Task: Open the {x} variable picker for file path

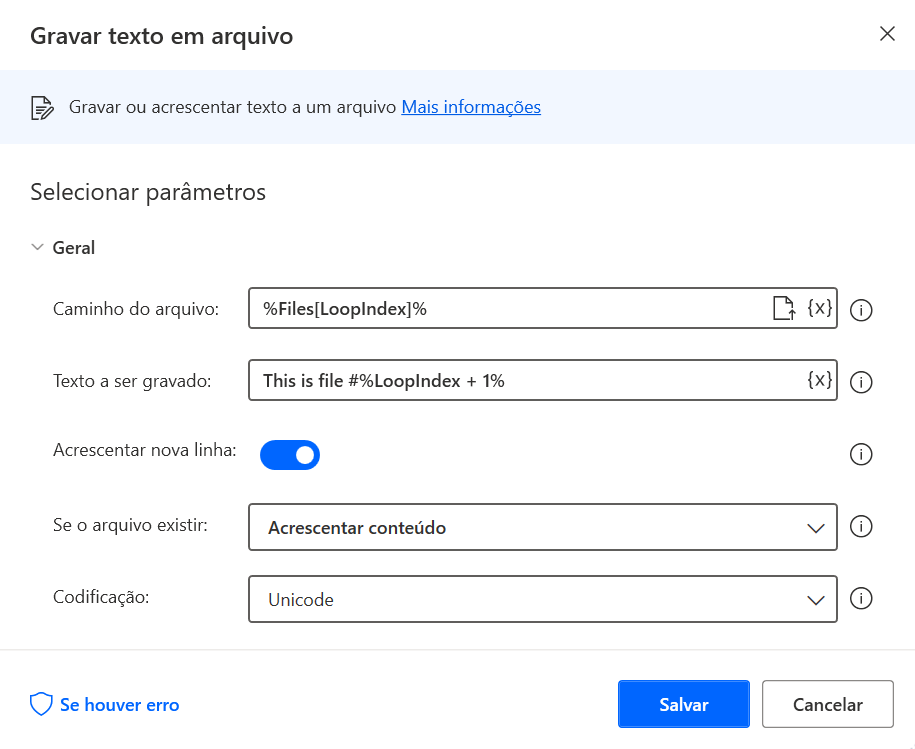Action: click(x=820, y=308)
